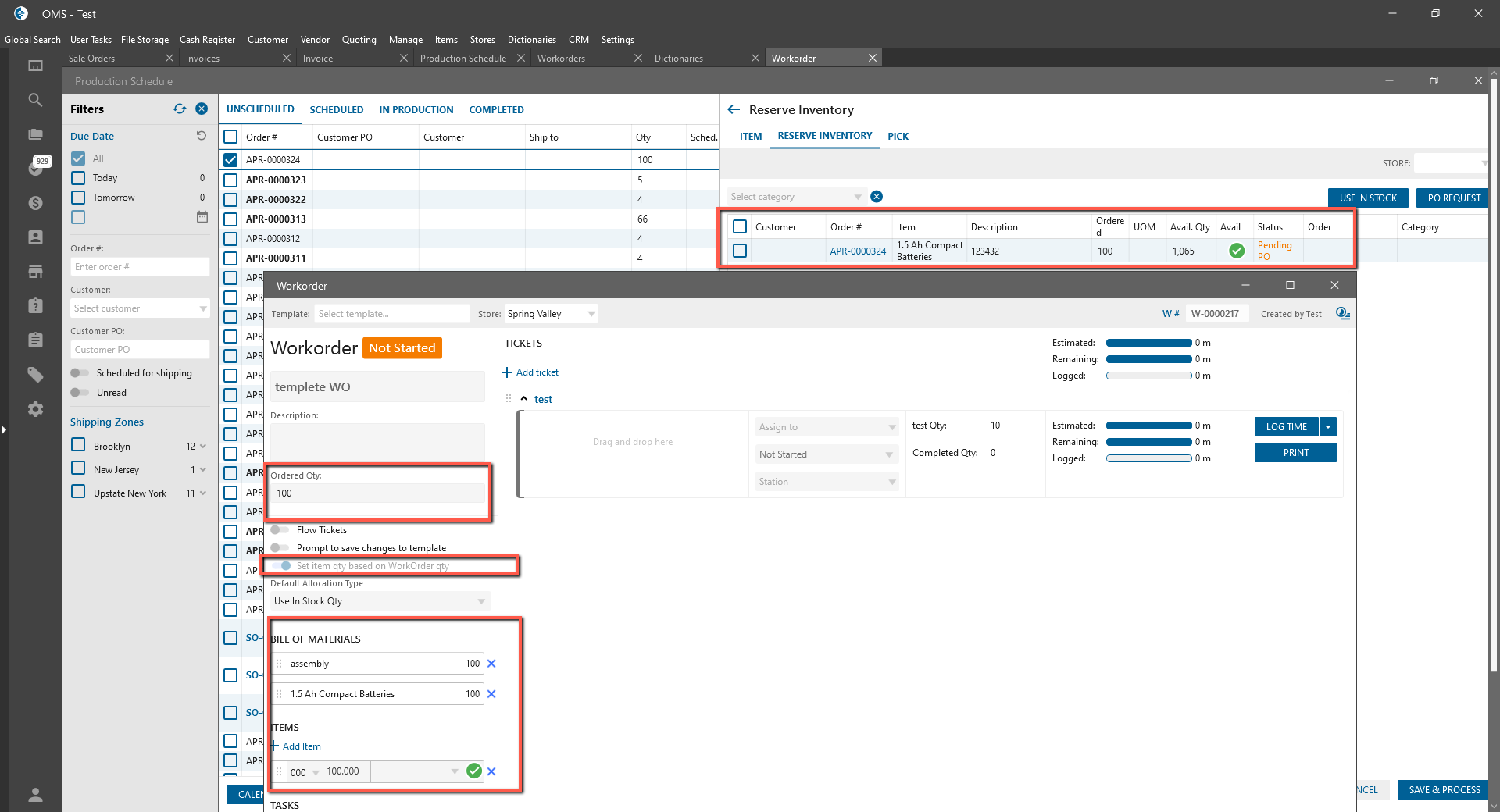Close the Dictionaries tab

[755, 59]
